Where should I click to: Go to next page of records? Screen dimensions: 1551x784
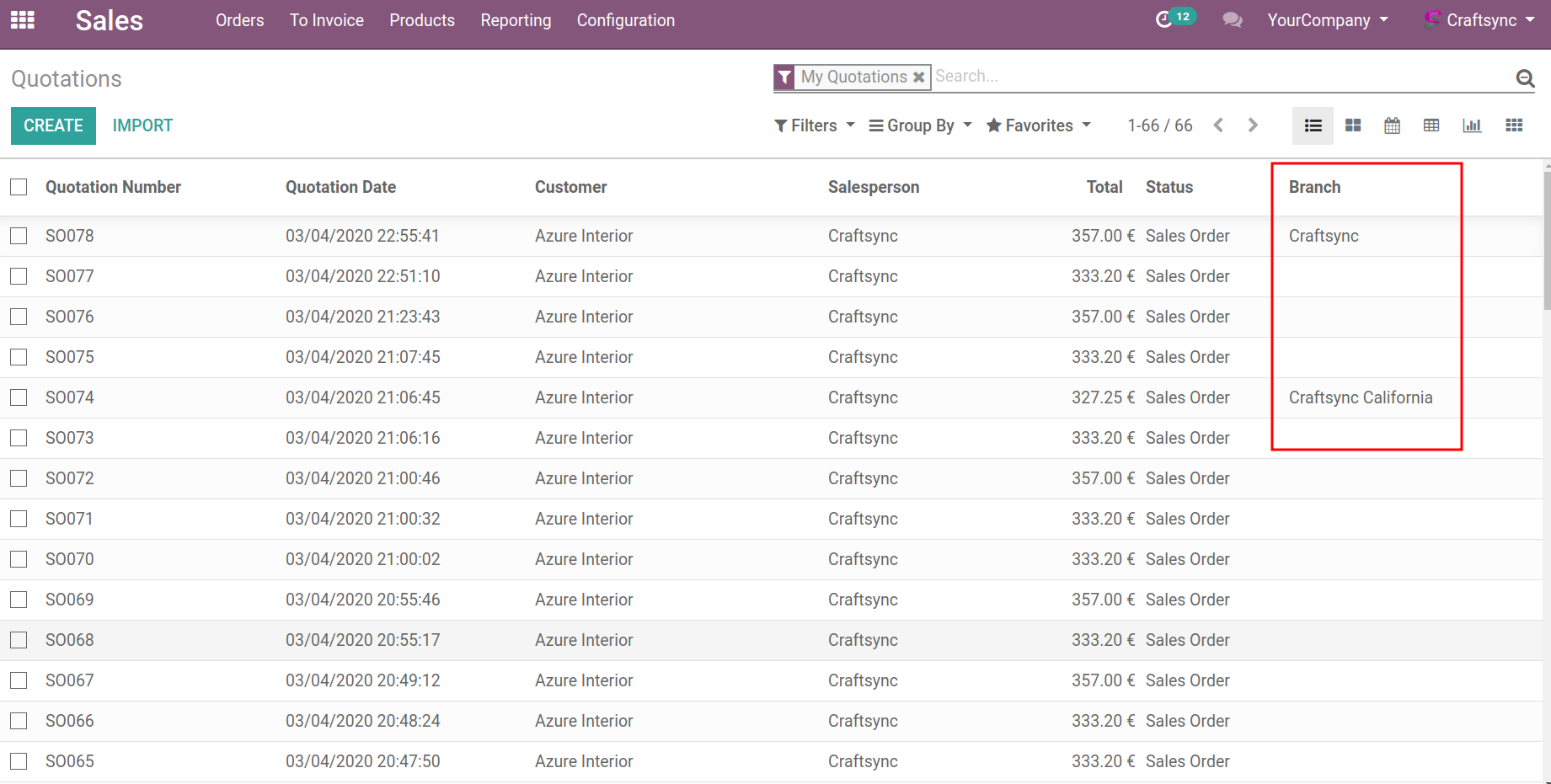[x=1253, y=125]
